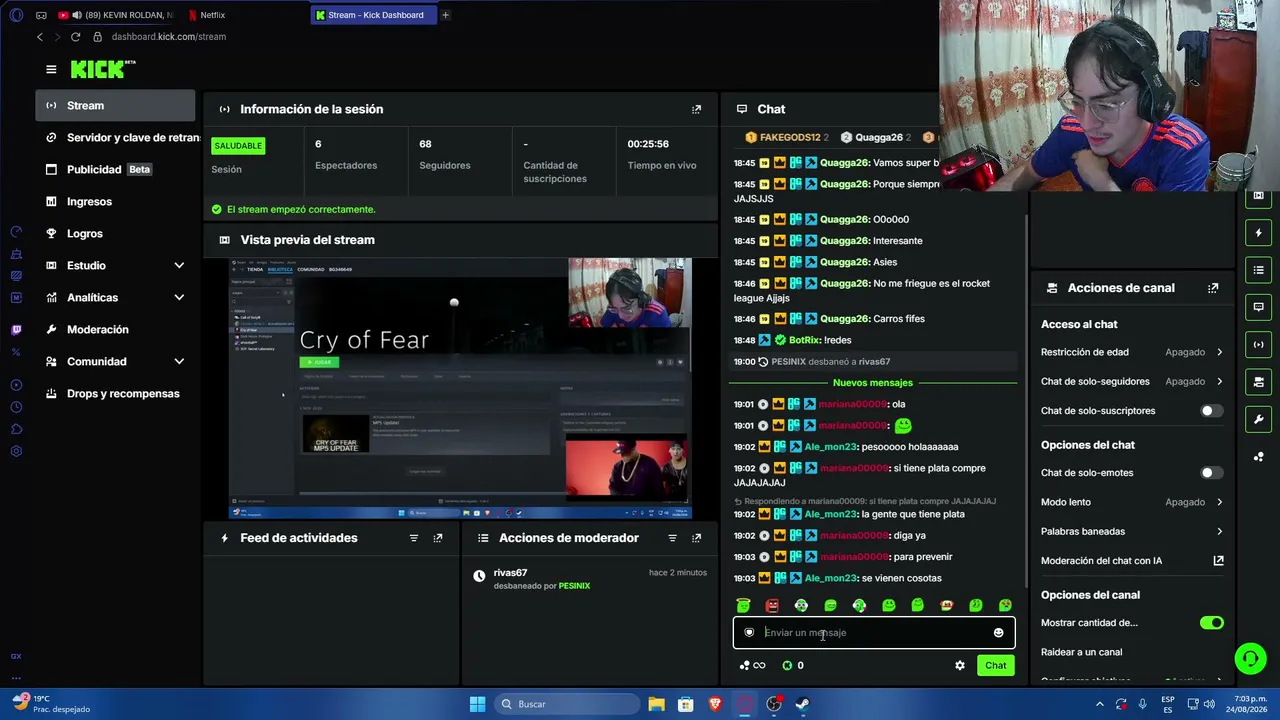The image size is (1280, 720).
Task: Click Nuevos mensajes divider to jump down
Action: pyautogui.click(x=873, y=383)
